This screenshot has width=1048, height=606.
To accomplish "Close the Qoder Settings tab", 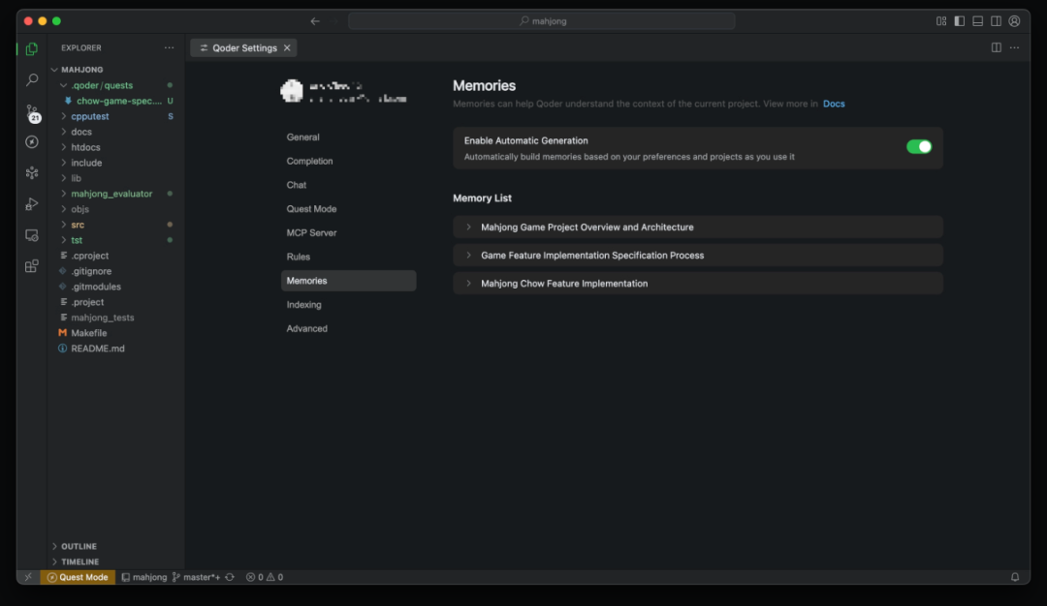I will 287,48.
